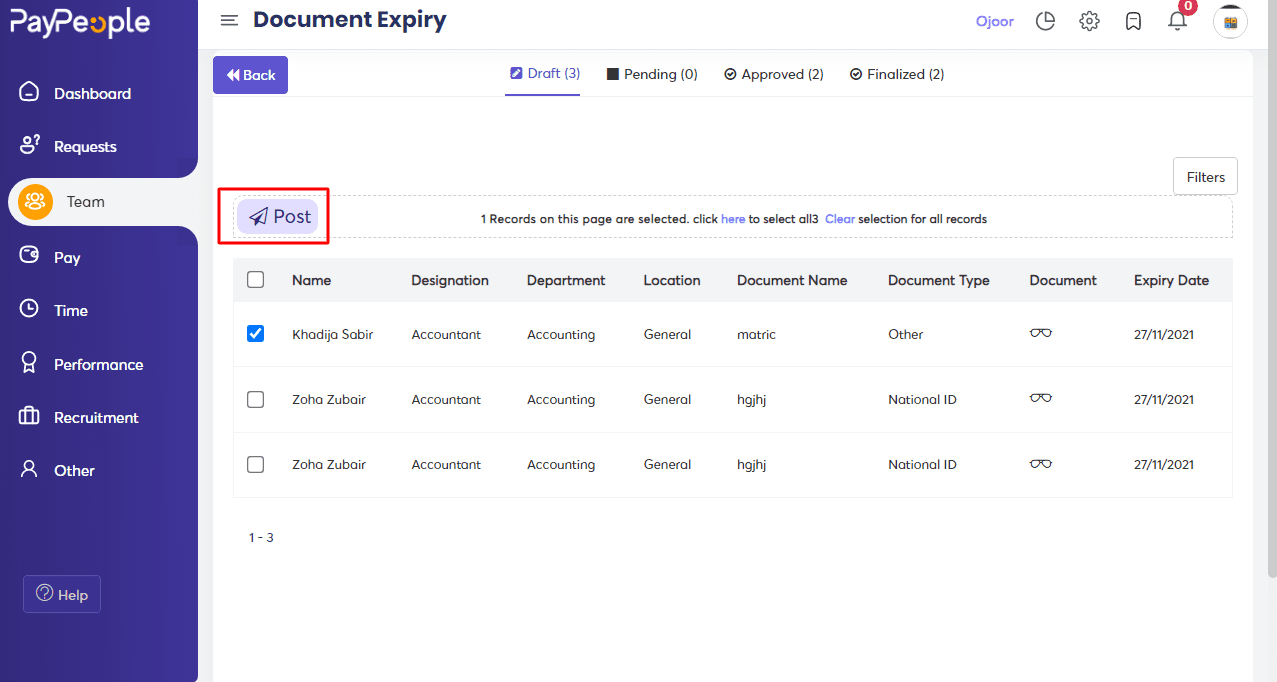Click the 'here' link to select all
Viewport: 1277px width, 682px height.
tap(733, 219)
